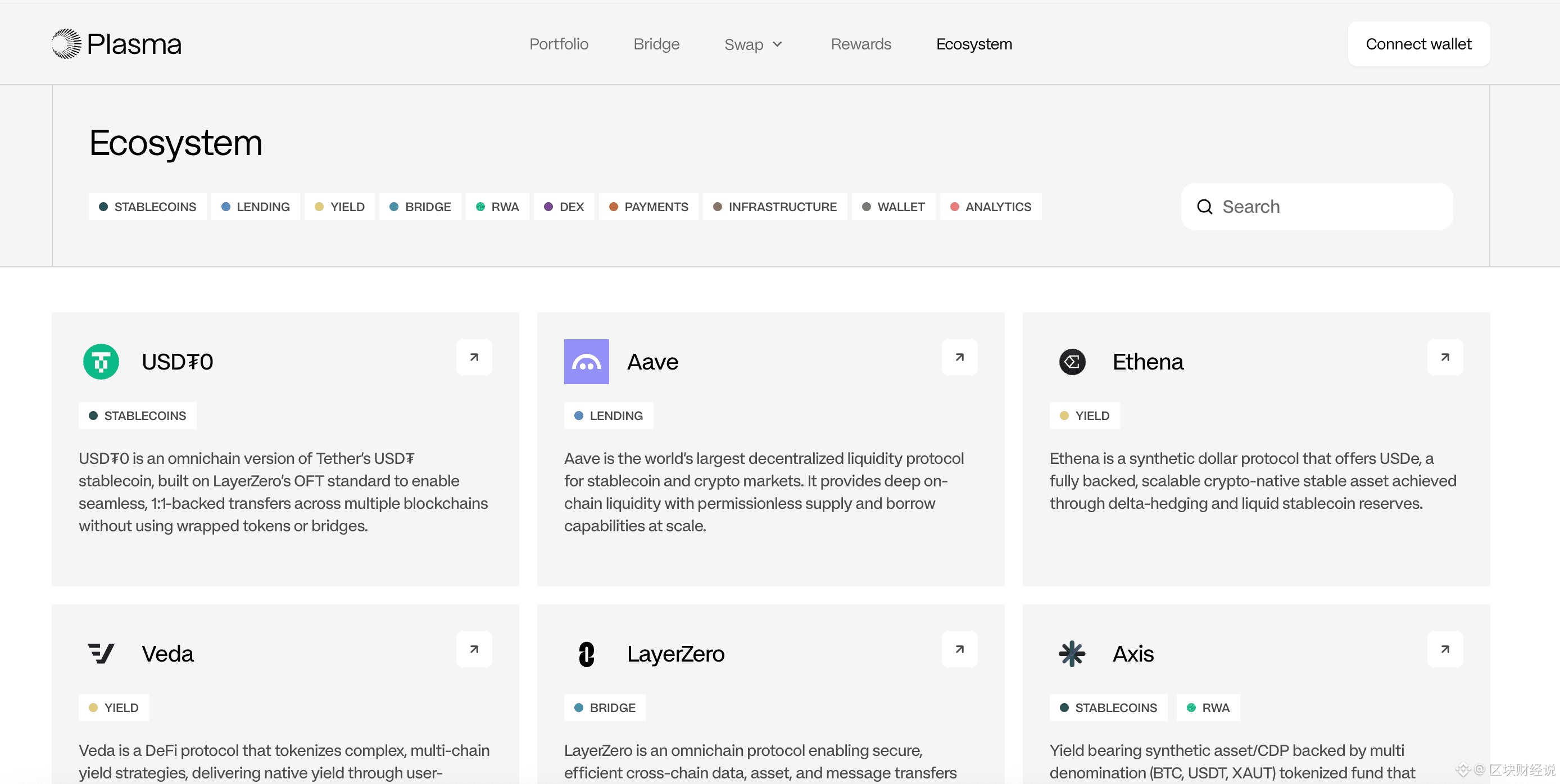Toggle the STABLECOINS category filter
This screenshot has height=784, width=1560.
pyautogui.click(x=147, y=207)
